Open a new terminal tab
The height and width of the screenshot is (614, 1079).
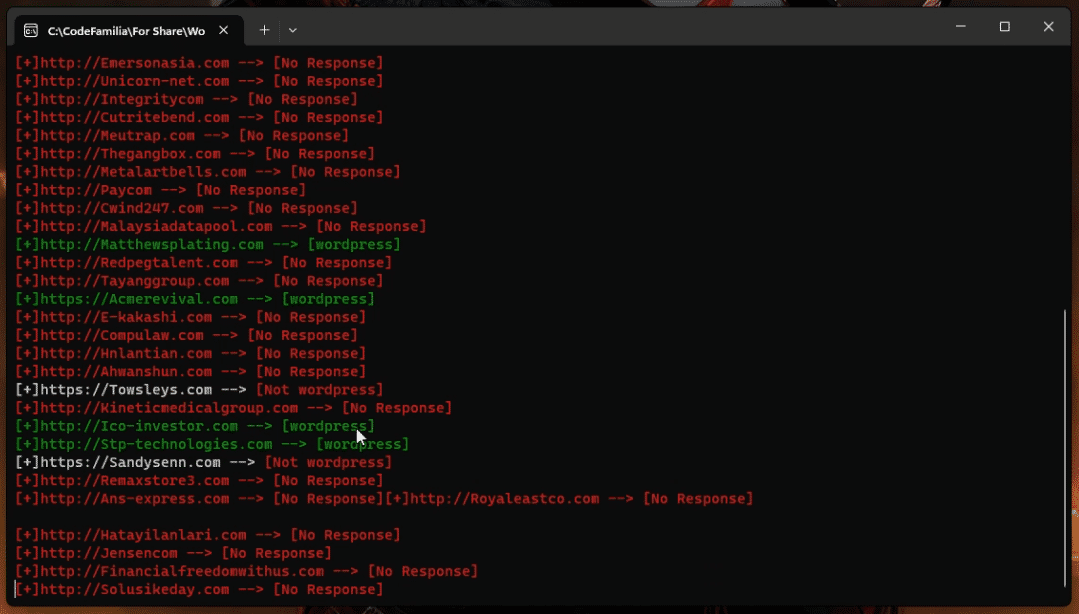click(264, 30)
